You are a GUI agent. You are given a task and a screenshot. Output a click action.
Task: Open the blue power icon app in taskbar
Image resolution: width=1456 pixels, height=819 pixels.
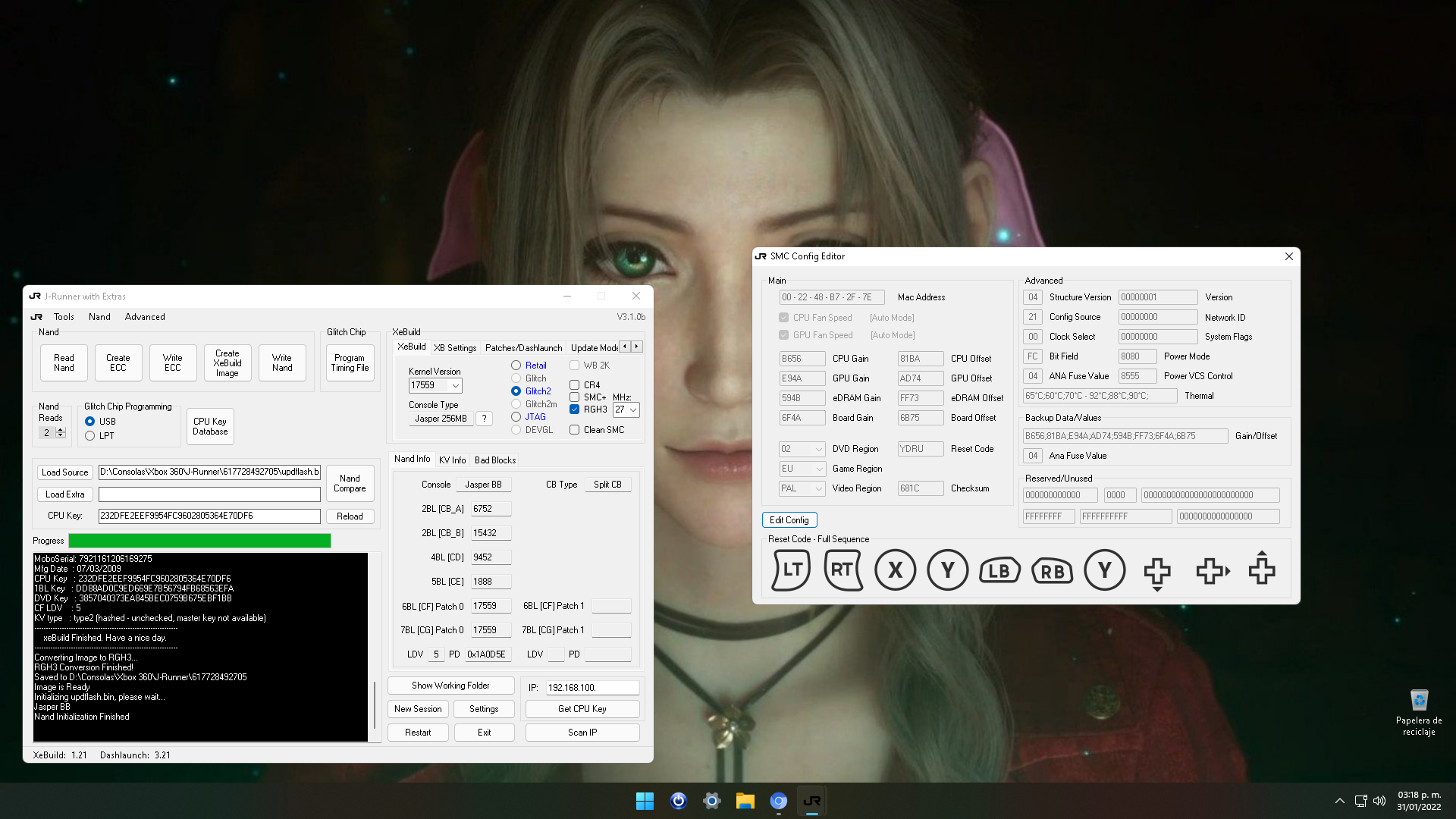pos(678,801)
